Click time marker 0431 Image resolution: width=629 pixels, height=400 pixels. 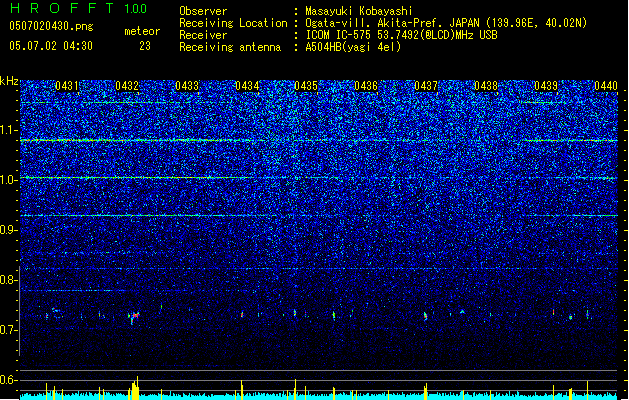tap(67, 86)
